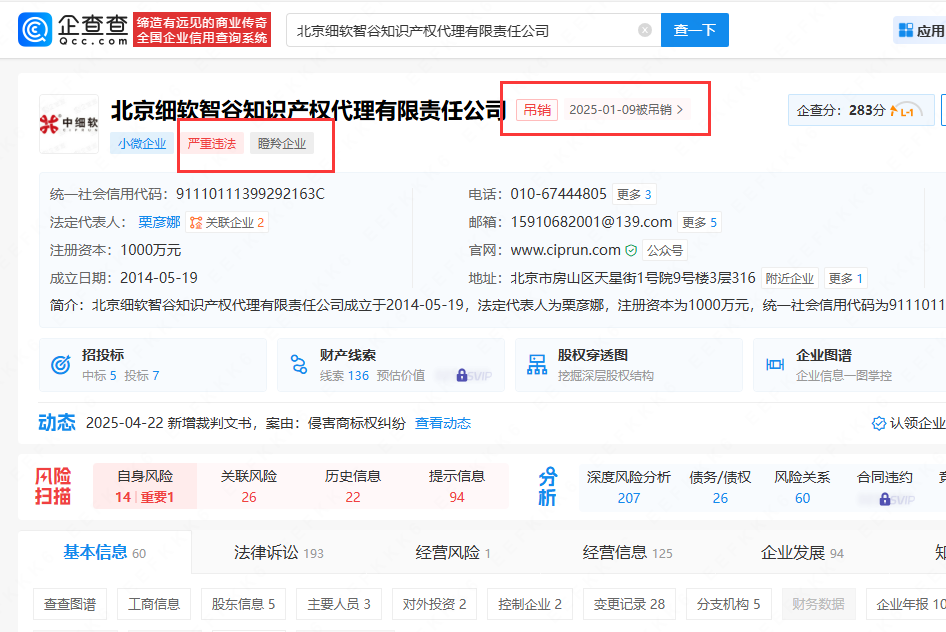Click the 认领企业 claim enterprise icon
The width and height of the screenshot is (946, 632).
[879, 423]
